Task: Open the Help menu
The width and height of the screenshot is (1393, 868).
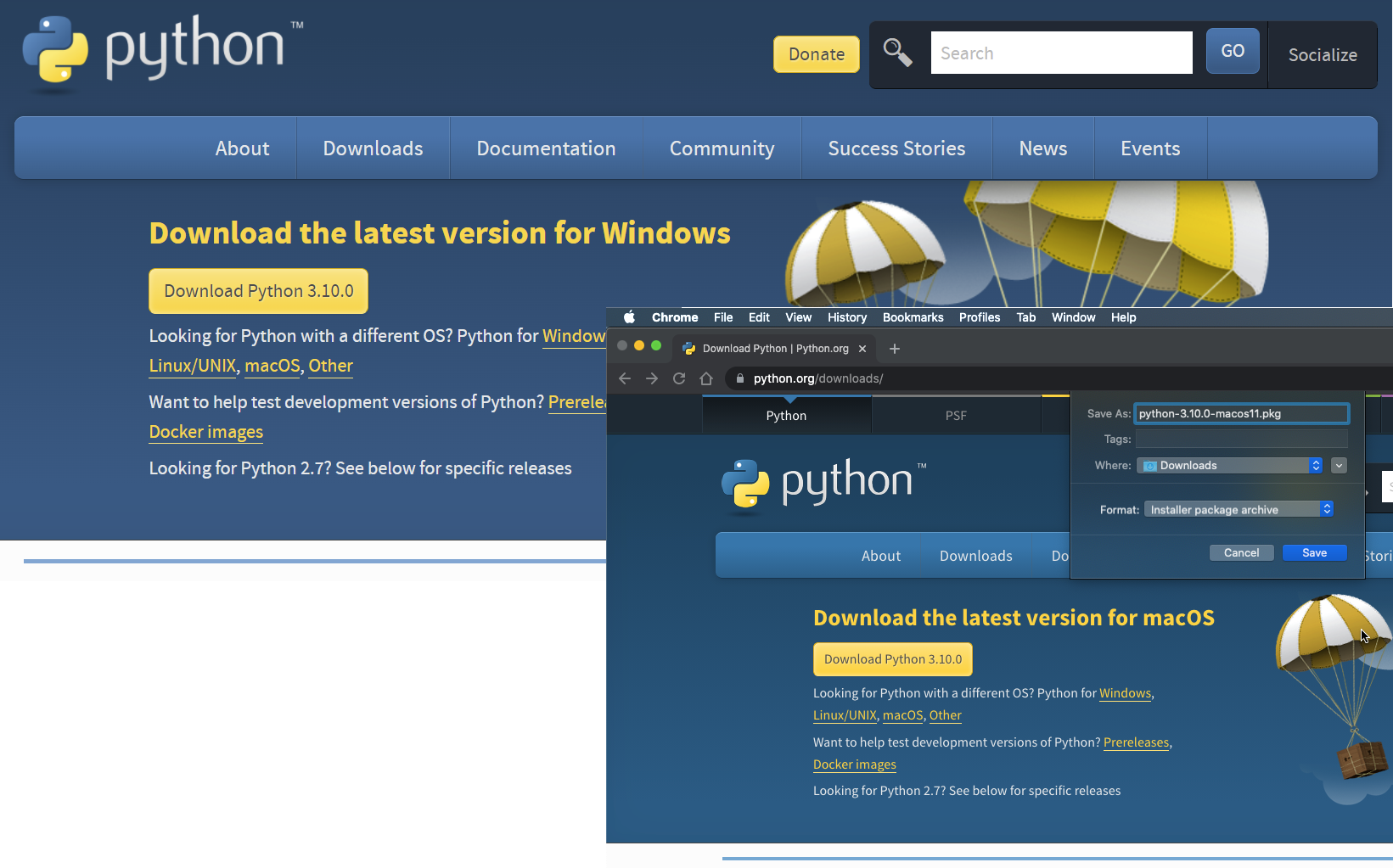Action: coord(1123,317)
